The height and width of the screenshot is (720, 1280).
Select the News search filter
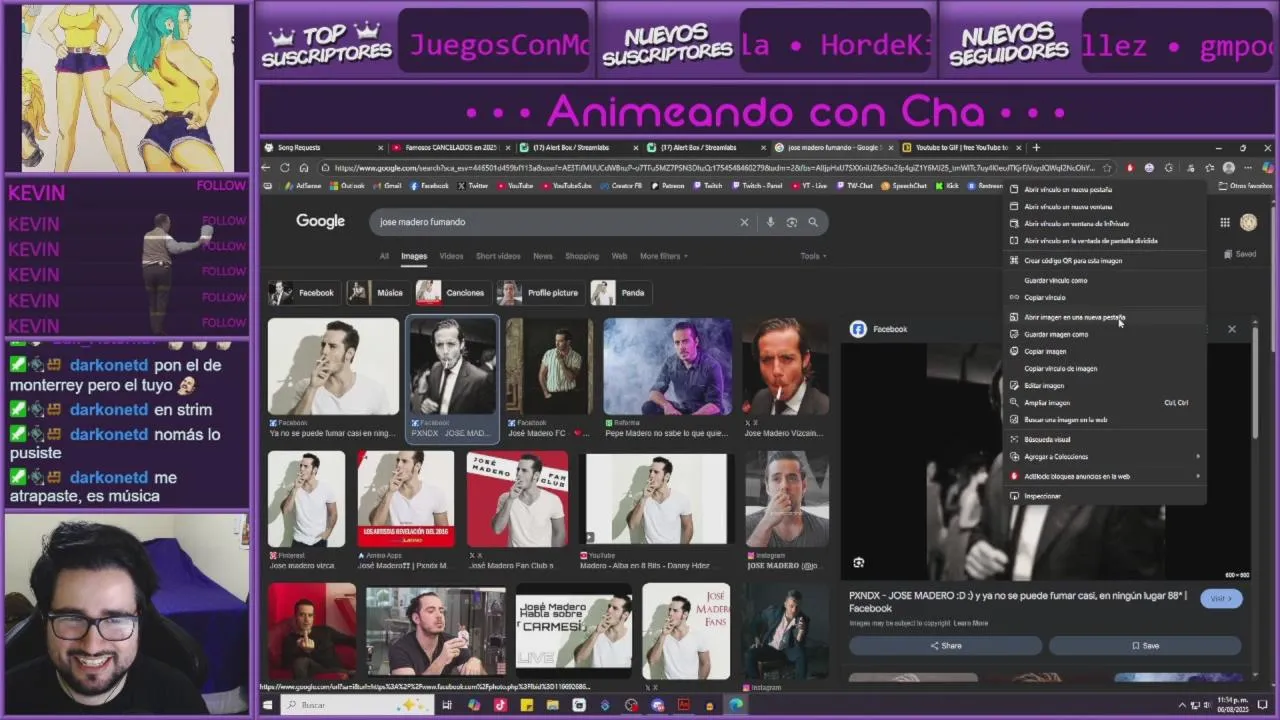tap(543, 256)
